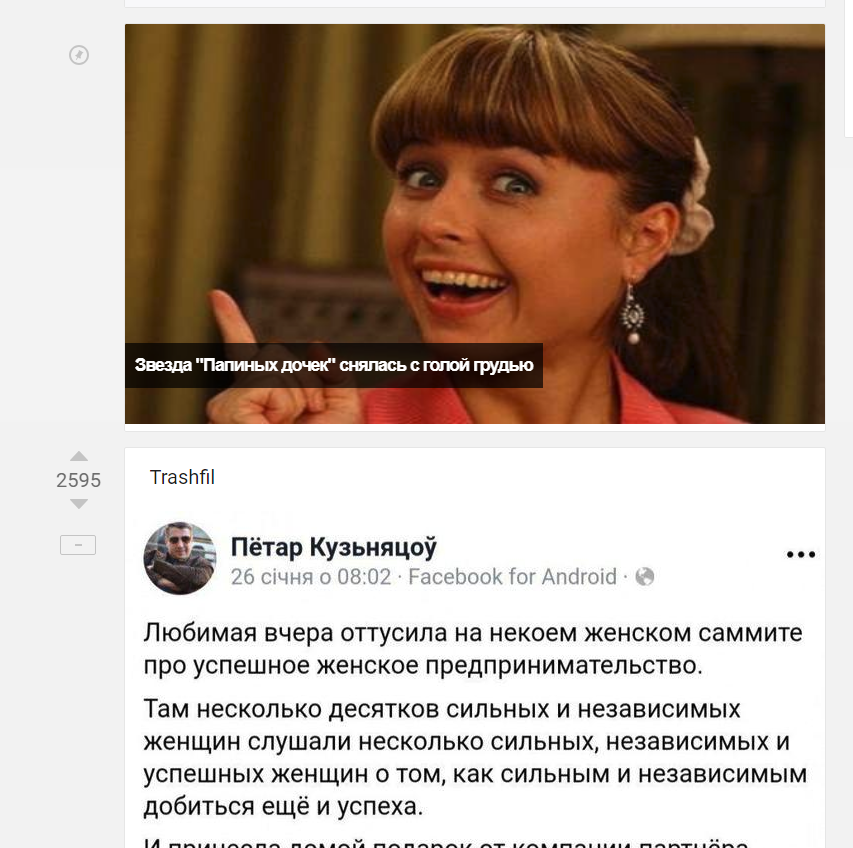Click the partially visible line starting И принесла
This screenshot has width=853, height=848.
coord(446,843)
